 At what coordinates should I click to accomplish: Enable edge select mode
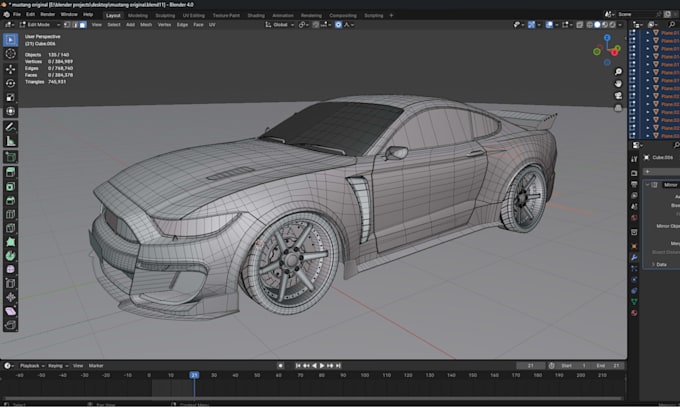pos(75,25)
